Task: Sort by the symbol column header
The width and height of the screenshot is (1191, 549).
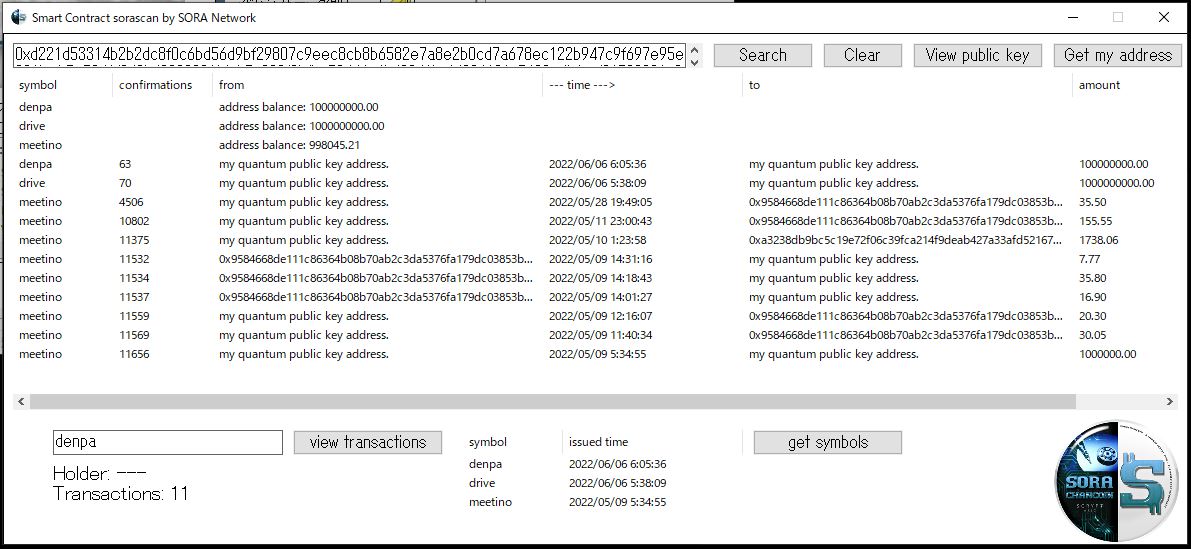Action: [x=63, y=85]
